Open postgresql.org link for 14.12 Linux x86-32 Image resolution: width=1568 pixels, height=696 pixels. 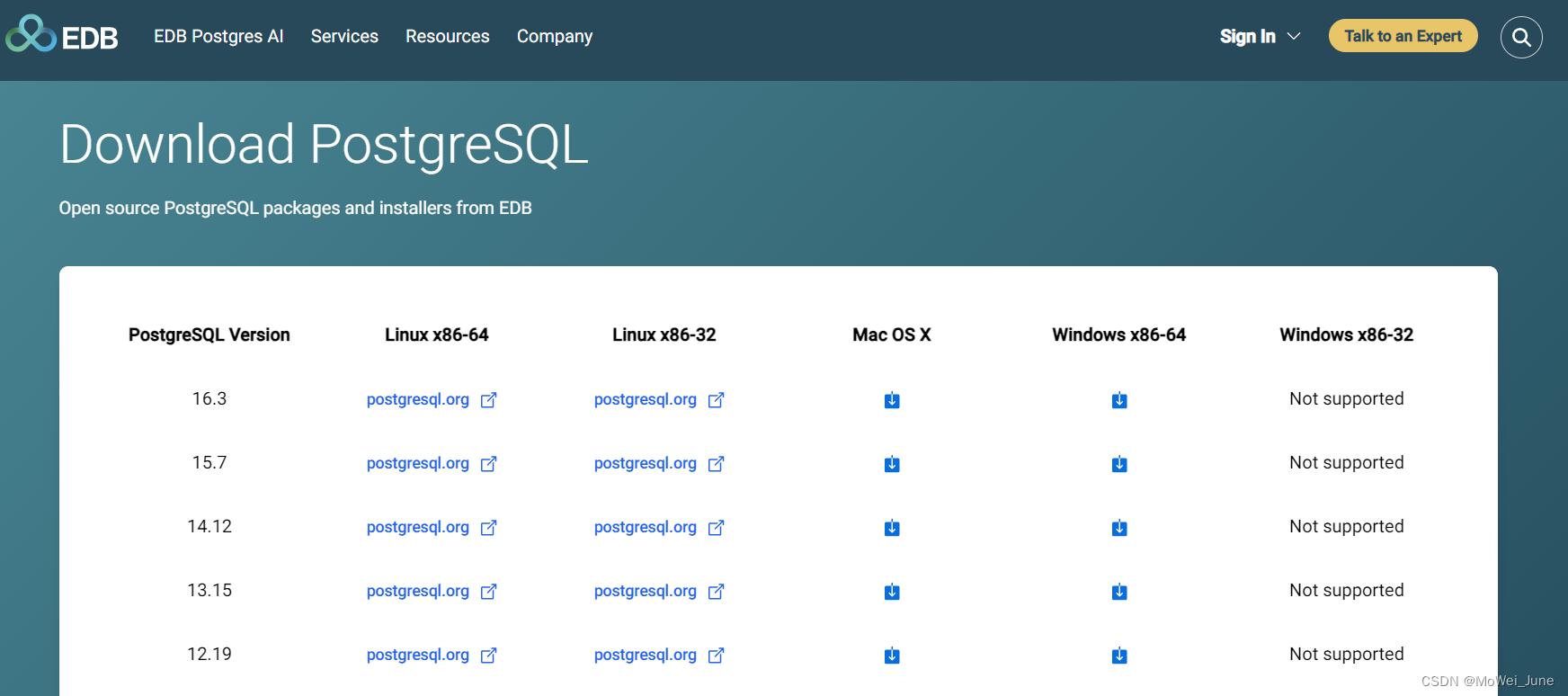pos(646,527)
